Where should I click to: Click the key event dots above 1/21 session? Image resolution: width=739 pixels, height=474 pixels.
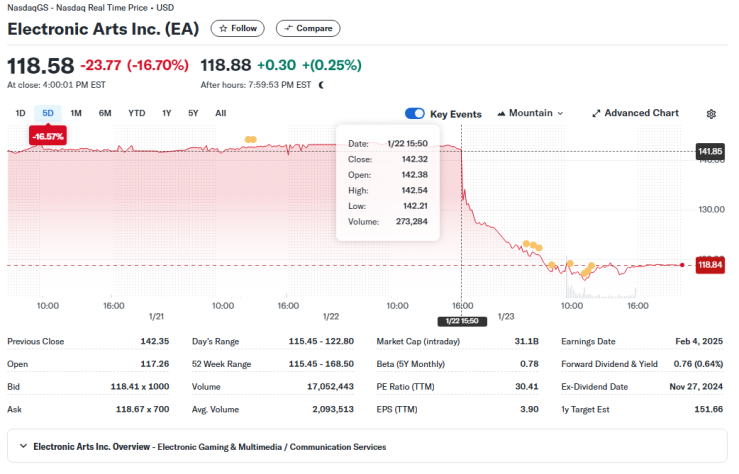250,139
